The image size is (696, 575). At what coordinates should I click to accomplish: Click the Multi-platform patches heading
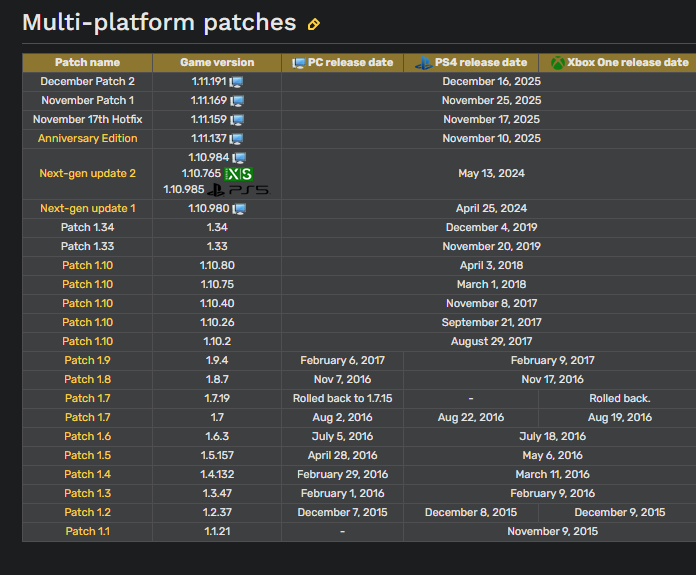[x=159, y=22]
